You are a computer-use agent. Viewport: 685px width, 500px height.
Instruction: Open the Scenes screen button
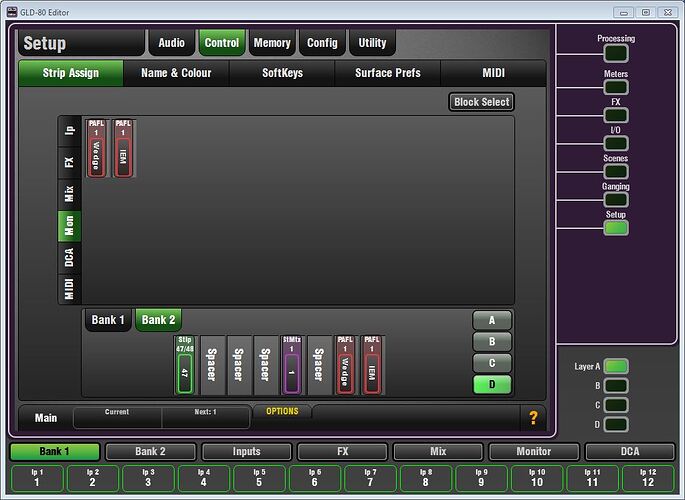pos(616,171)
